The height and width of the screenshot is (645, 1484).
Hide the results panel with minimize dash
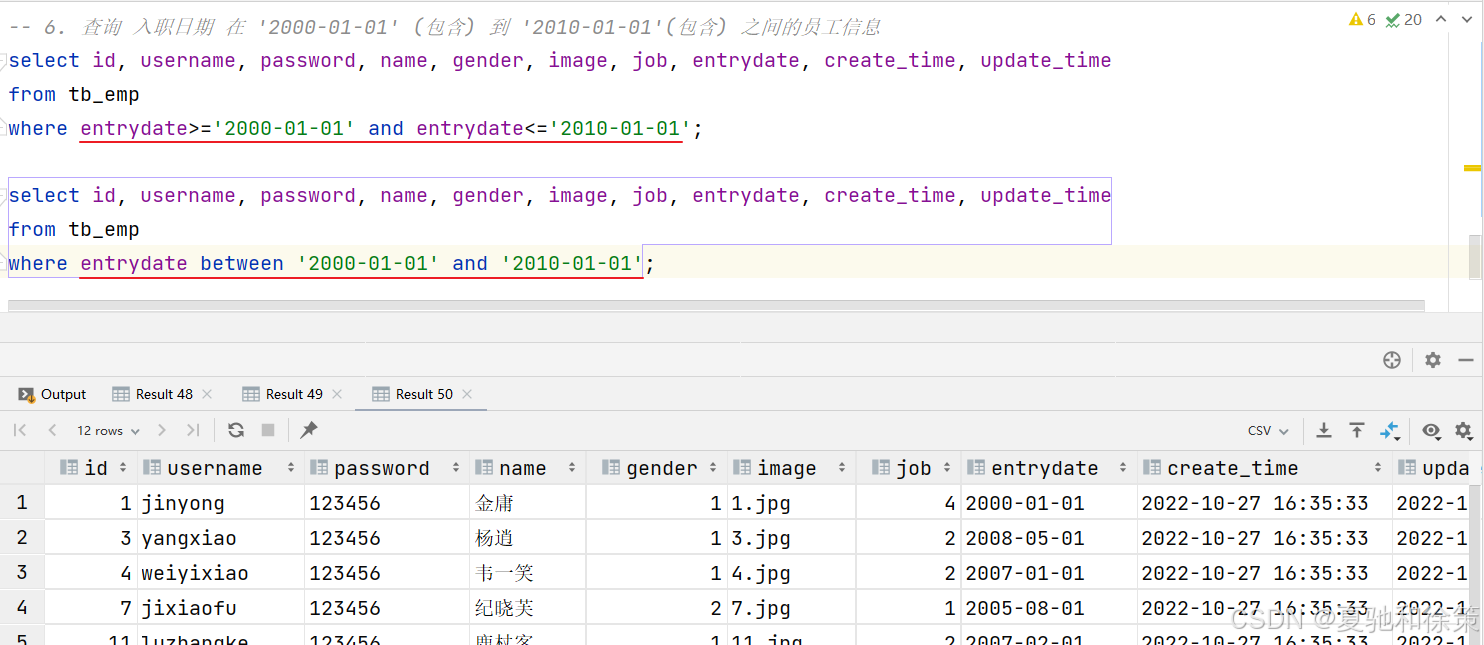pyautogui.click(x=1466, y=360)
